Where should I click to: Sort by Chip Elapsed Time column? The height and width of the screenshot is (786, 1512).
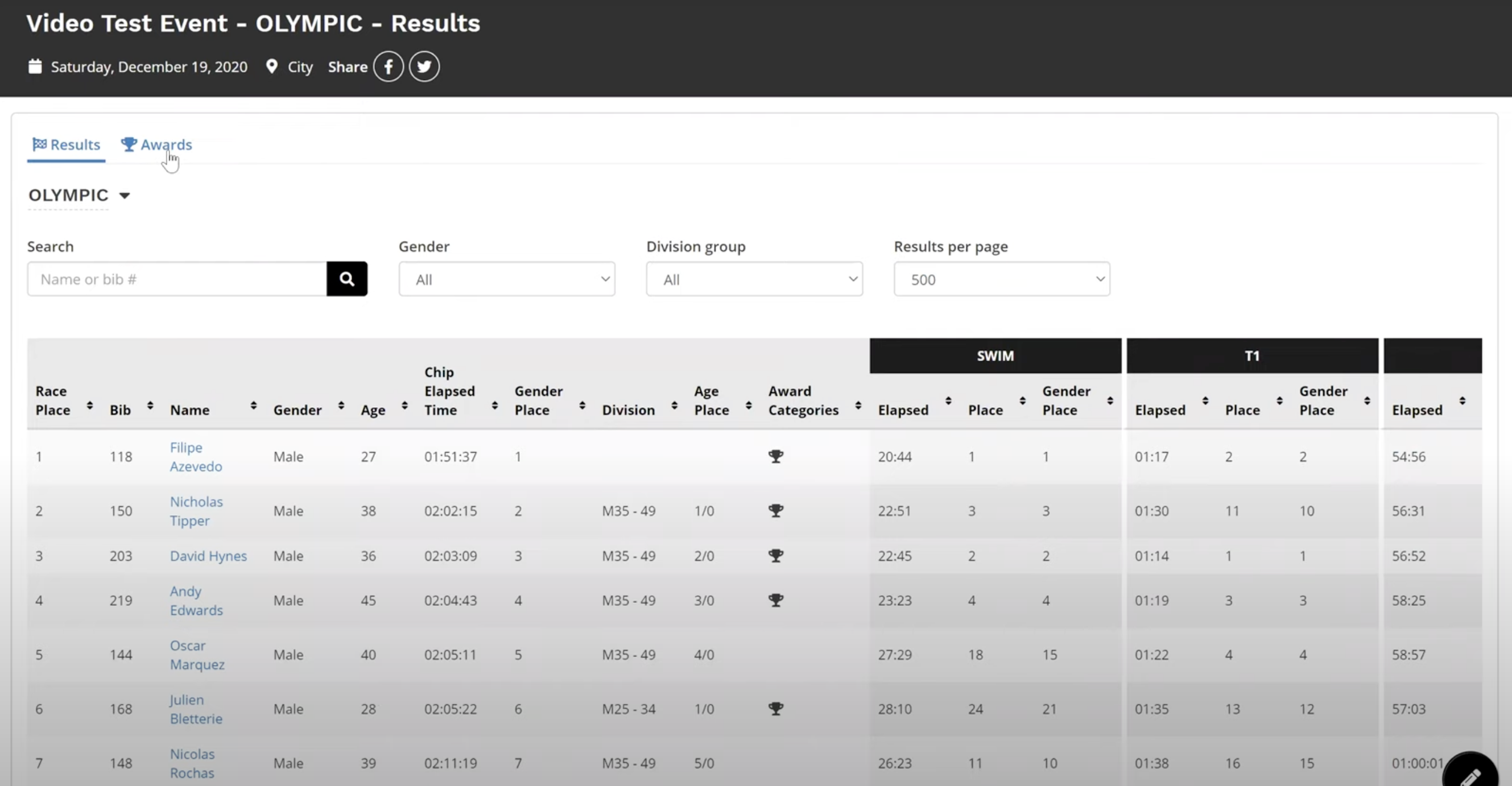point(495,405)
